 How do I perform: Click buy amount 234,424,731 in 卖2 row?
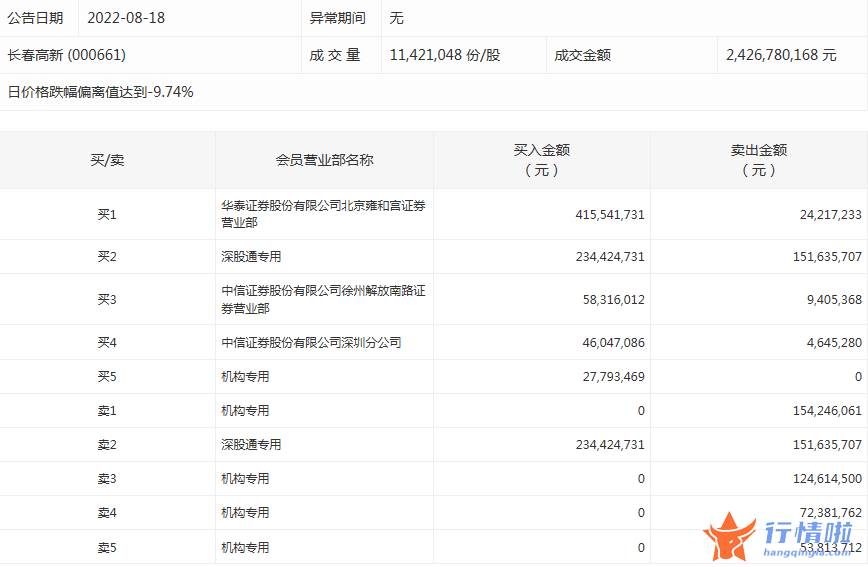[610, 444]
